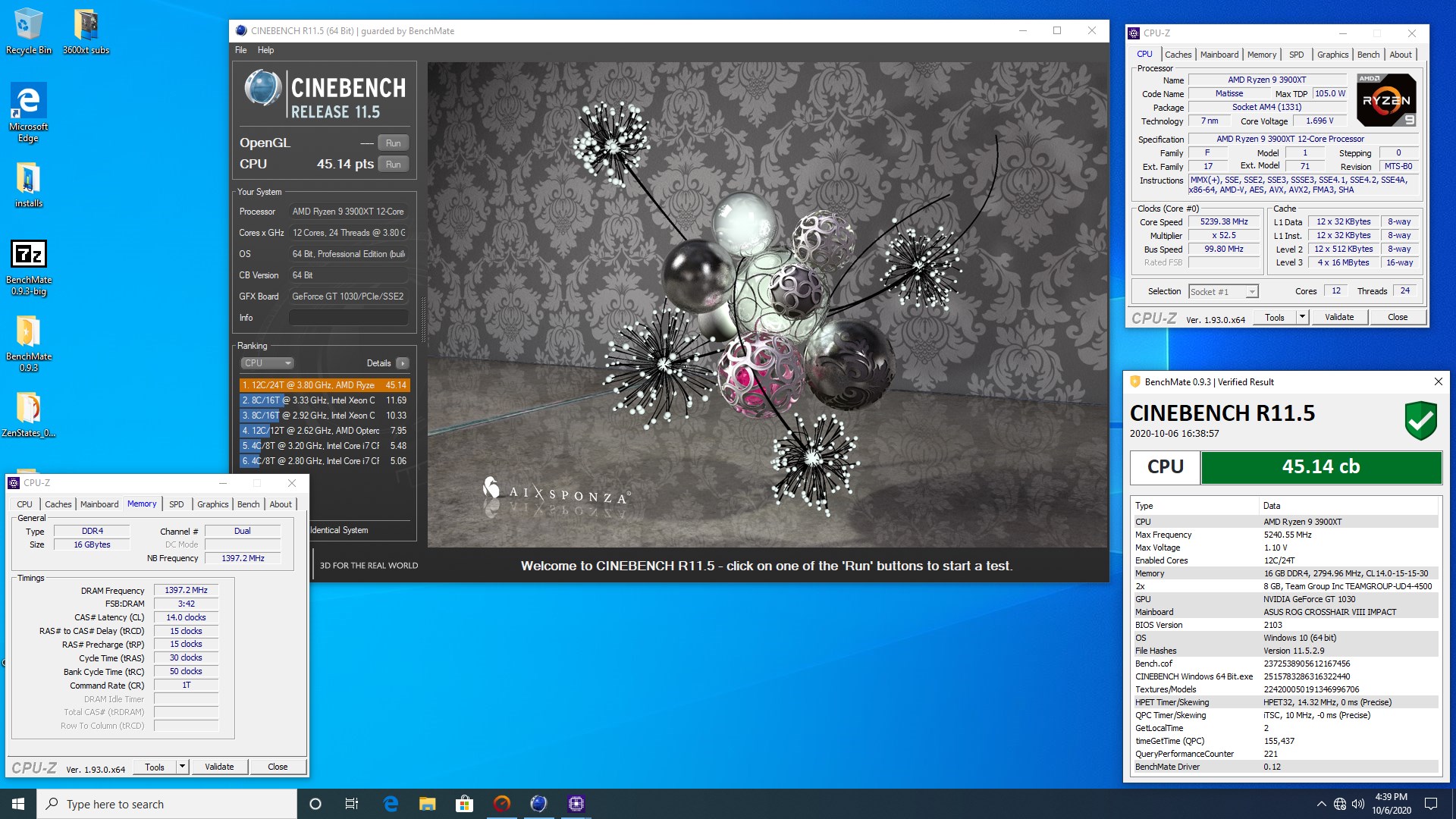Open Edge from the taskbar

[391, 804]
